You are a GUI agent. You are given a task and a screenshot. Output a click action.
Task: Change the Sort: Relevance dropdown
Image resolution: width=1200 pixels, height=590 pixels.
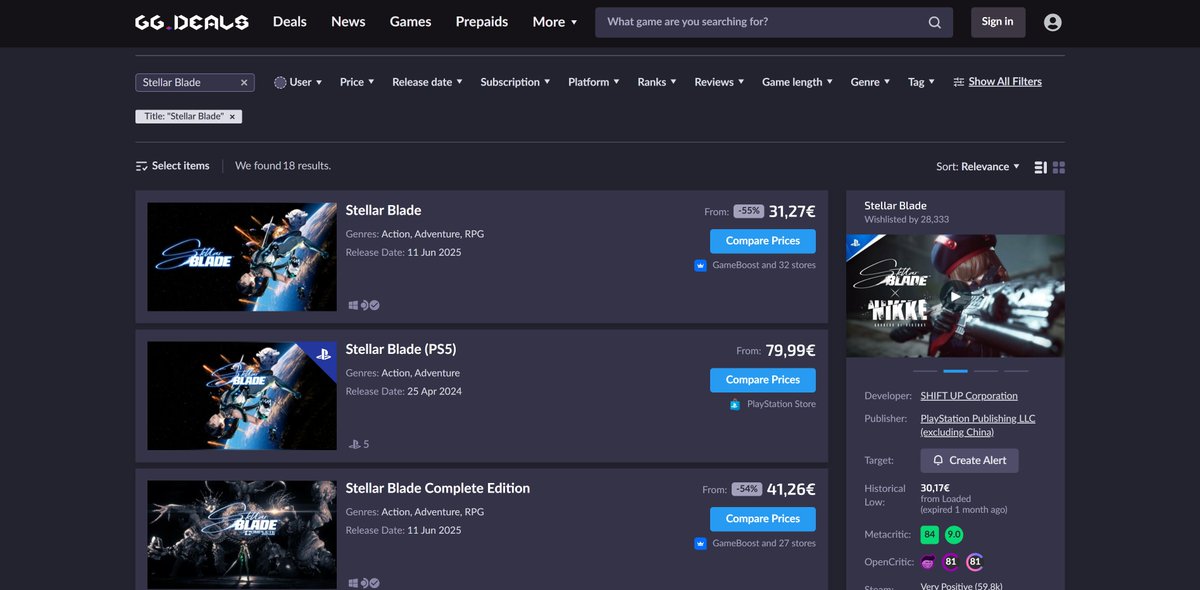(x=978, y=167)
